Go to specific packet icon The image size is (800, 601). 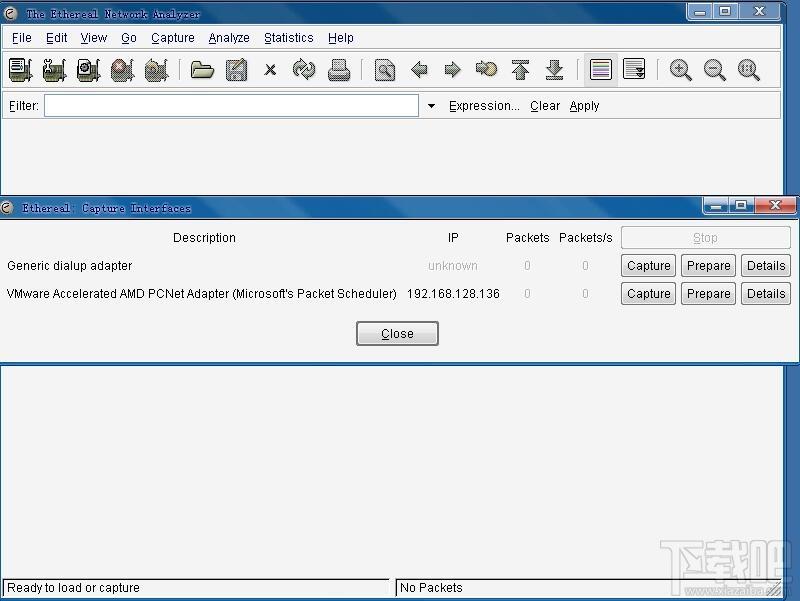486,69
